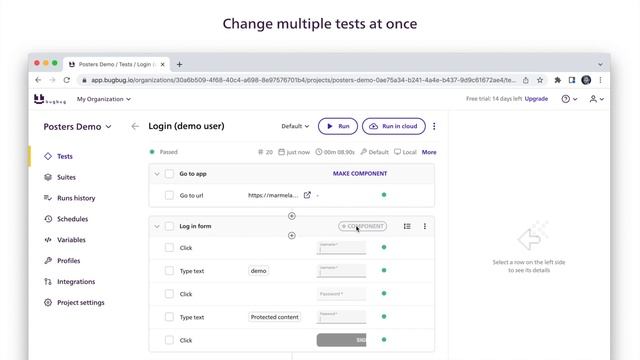
Task: Click the Protected content text value
Action: [x=274, y=317]
